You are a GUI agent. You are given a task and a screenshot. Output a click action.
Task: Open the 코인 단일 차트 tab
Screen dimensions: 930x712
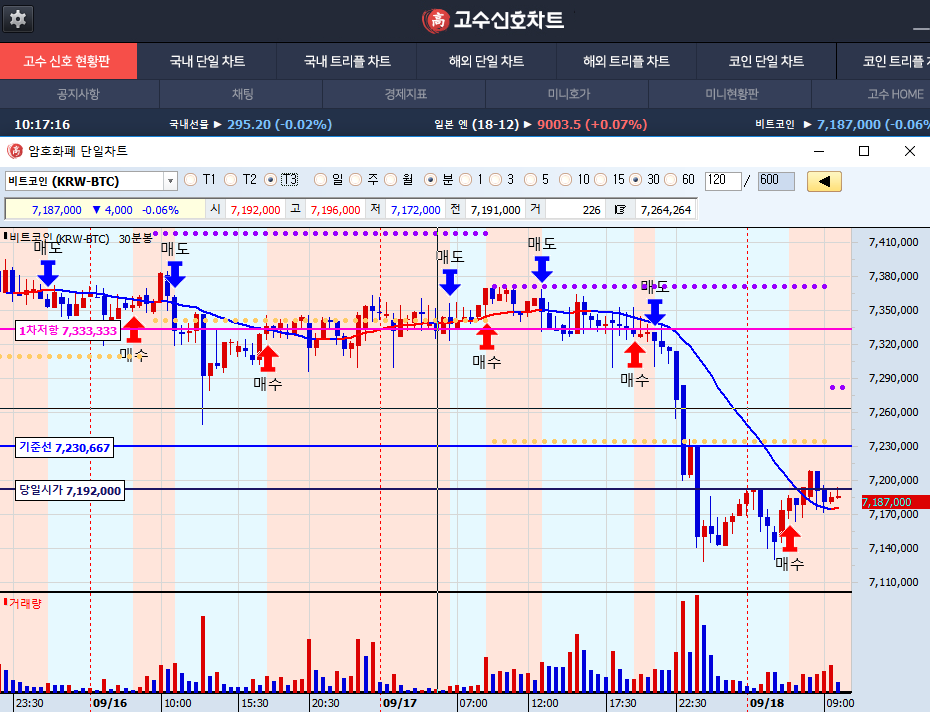point(766,61)
